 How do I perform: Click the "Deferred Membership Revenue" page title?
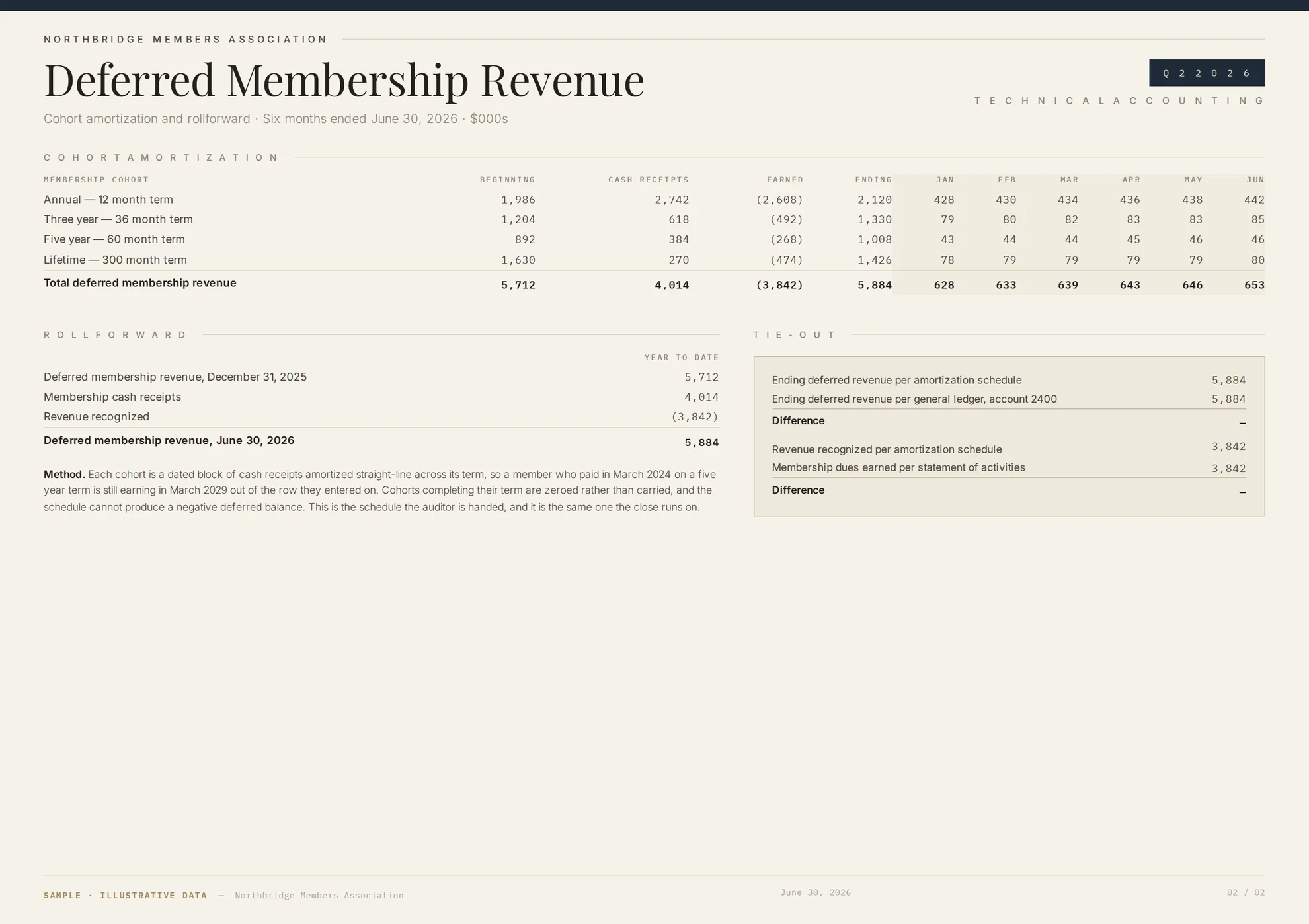344,80
